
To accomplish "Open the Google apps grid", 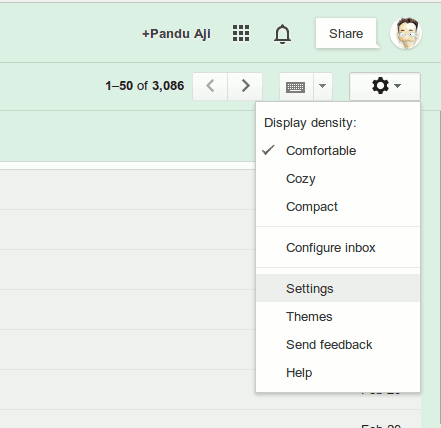I will tap(241, 33).
